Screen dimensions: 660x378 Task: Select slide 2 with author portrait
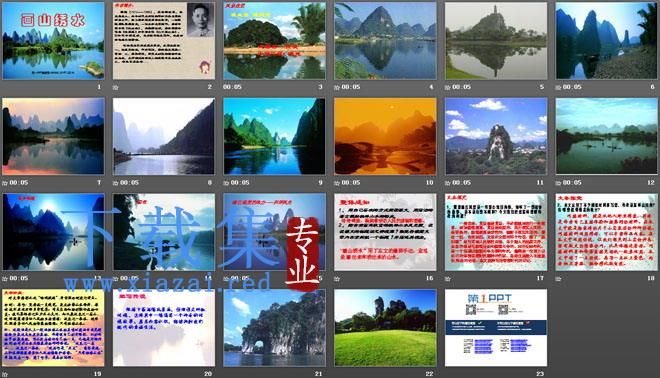164,41
